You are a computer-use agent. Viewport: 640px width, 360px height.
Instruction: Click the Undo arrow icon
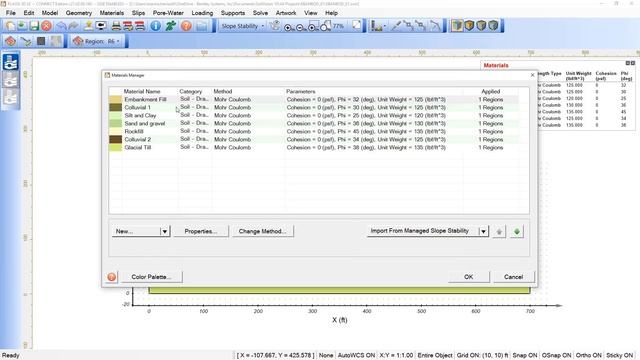(61, 26)
